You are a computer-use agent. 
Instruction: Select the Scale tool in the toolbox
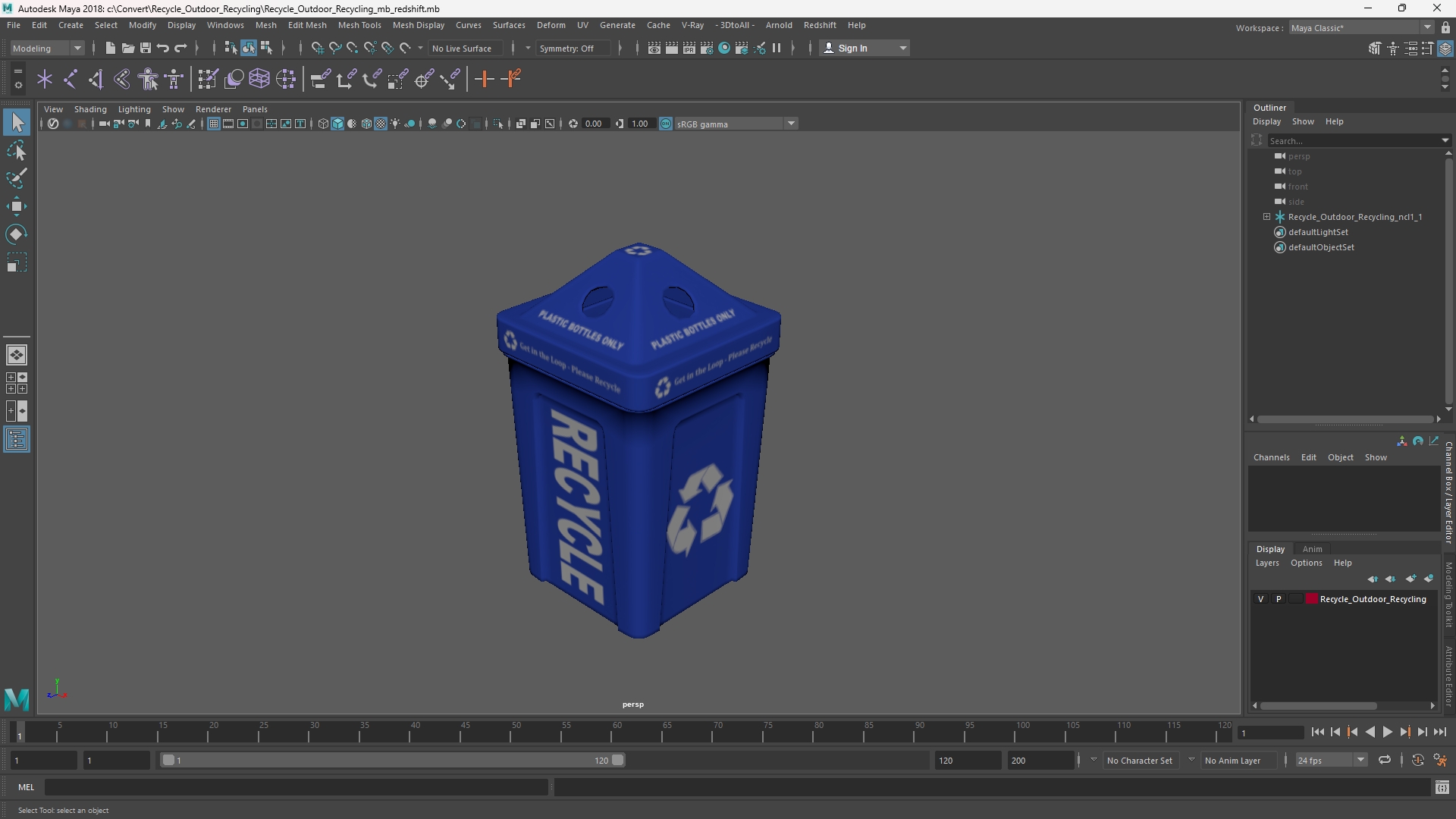16,262
